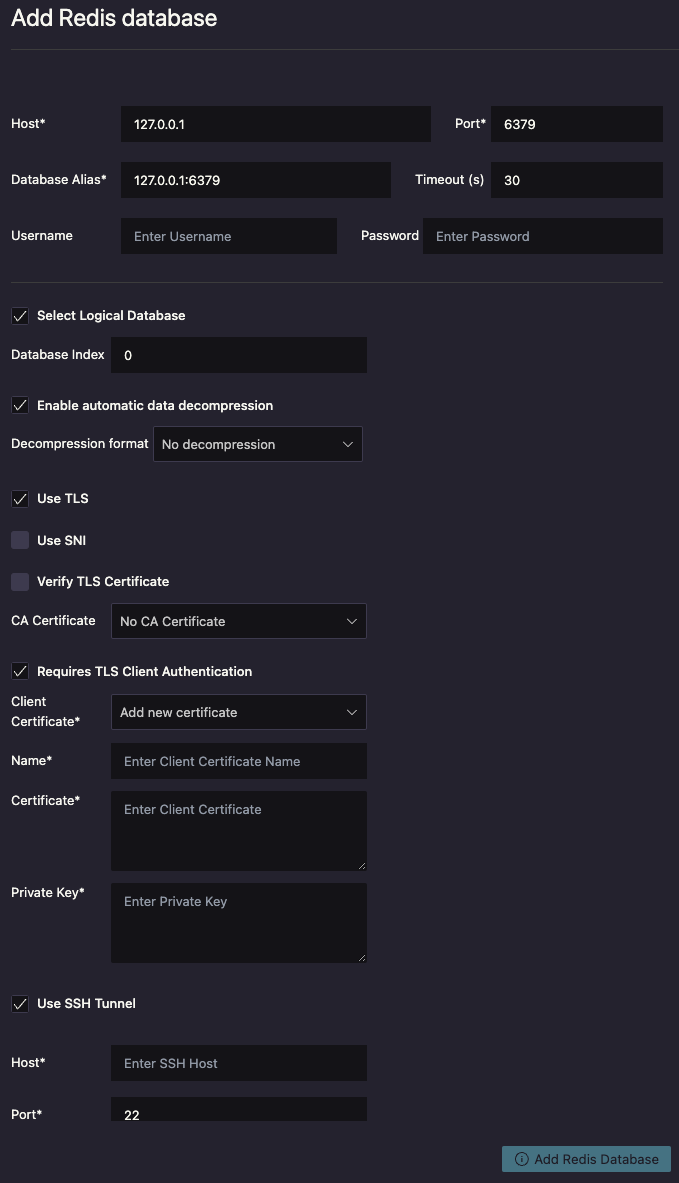Toggle Requires TLS Client Authentication checkbox
Viewport: 679px width, 1183px height.
click(20, 672)
